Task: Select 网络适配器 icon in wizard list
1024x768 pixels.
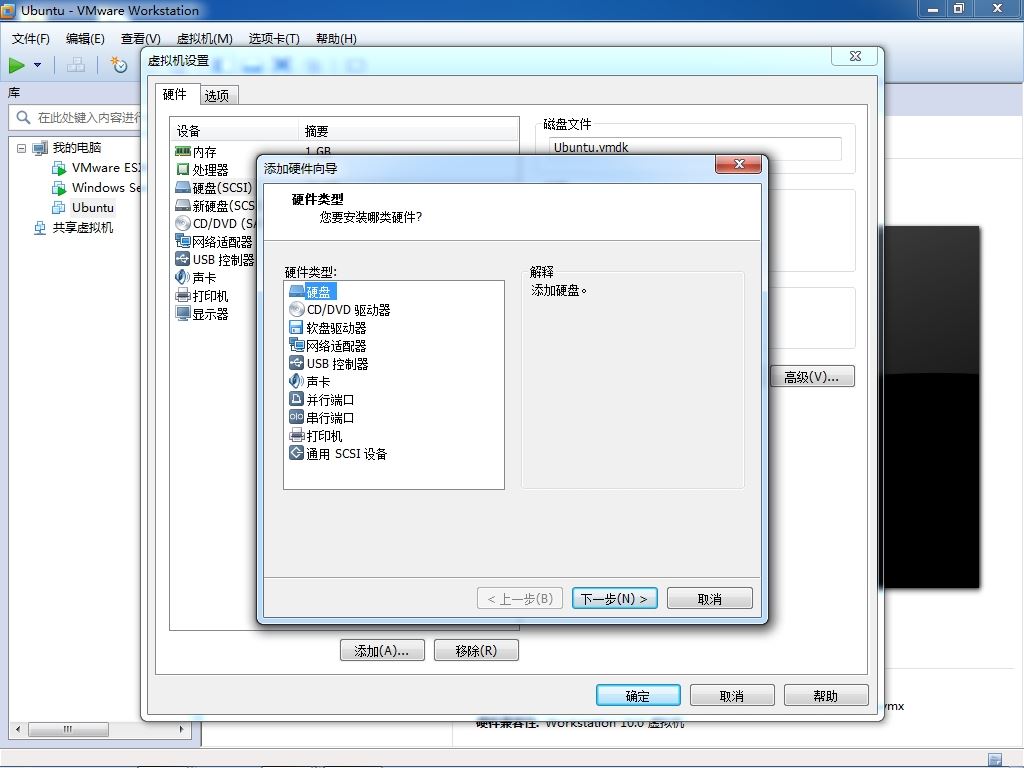Action: click(x=296, y=345)
